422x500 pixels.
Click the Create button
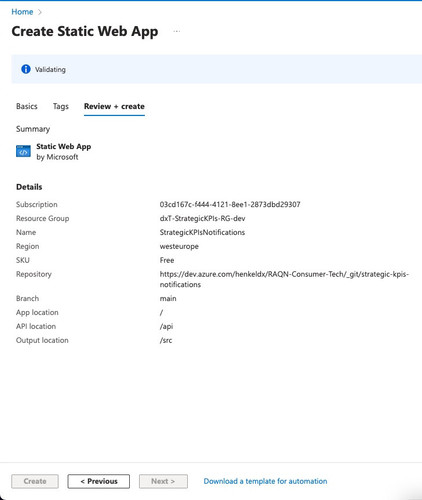click(x=35, y=481)
